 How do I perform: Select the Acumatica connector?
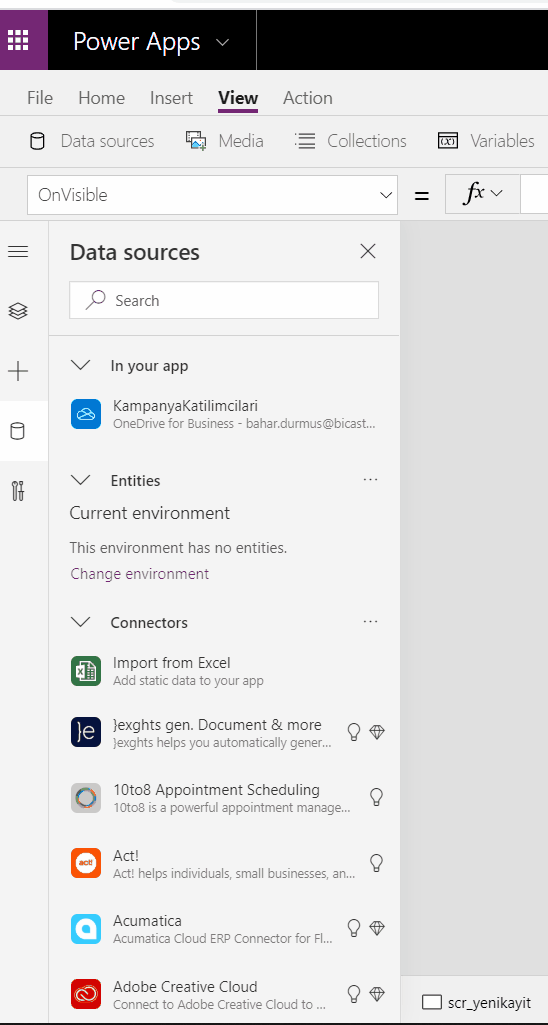[x=224, y=930]
